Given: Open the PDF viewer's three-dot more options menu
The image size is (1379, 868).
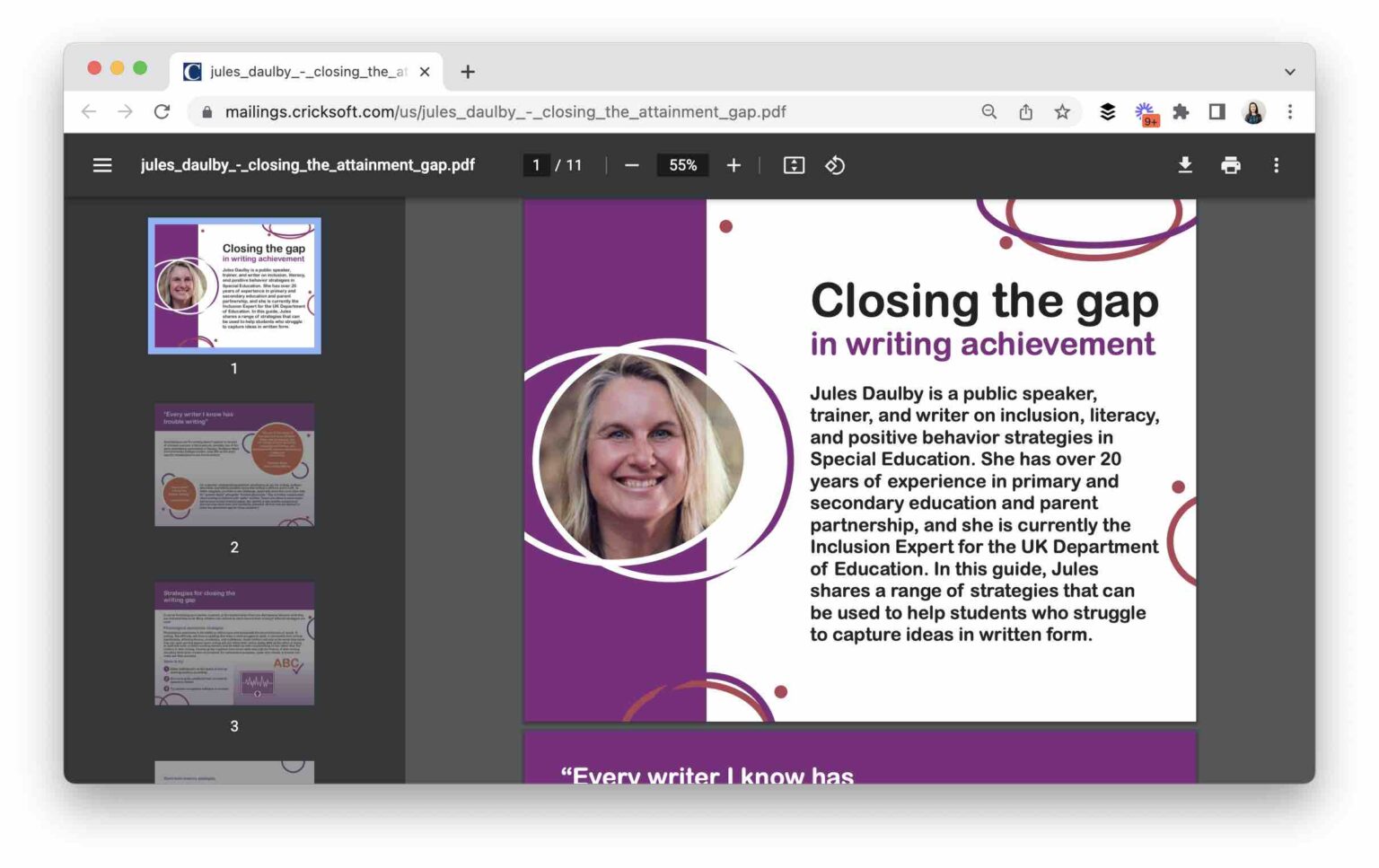Looking at the screenshot, I should click(x=1276, y=165).
